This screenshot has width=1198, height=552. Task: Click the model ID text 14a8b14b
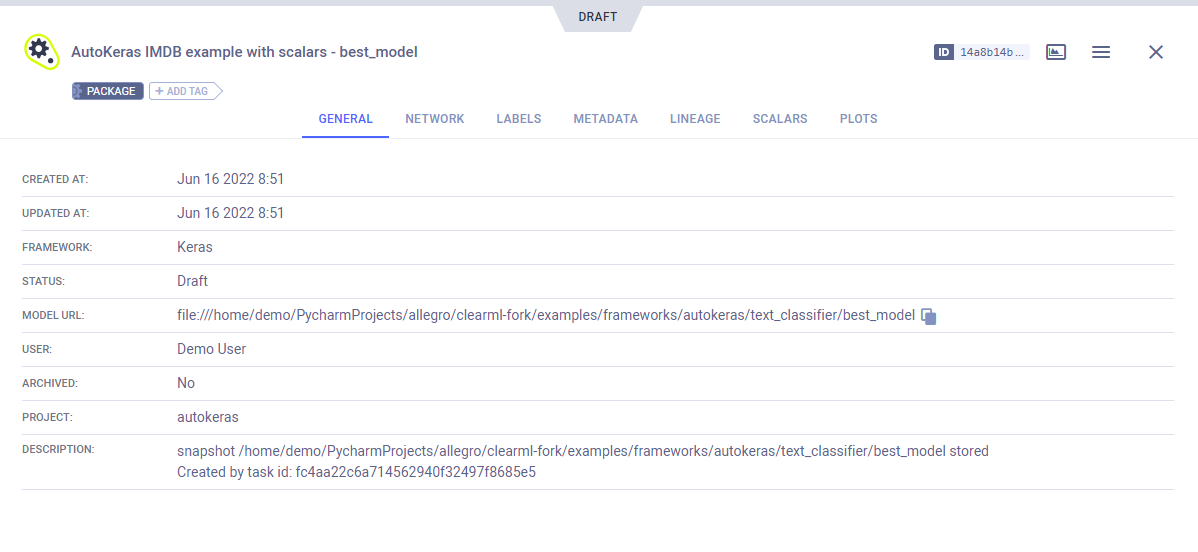pyautogui.click(x=992, y=52)
